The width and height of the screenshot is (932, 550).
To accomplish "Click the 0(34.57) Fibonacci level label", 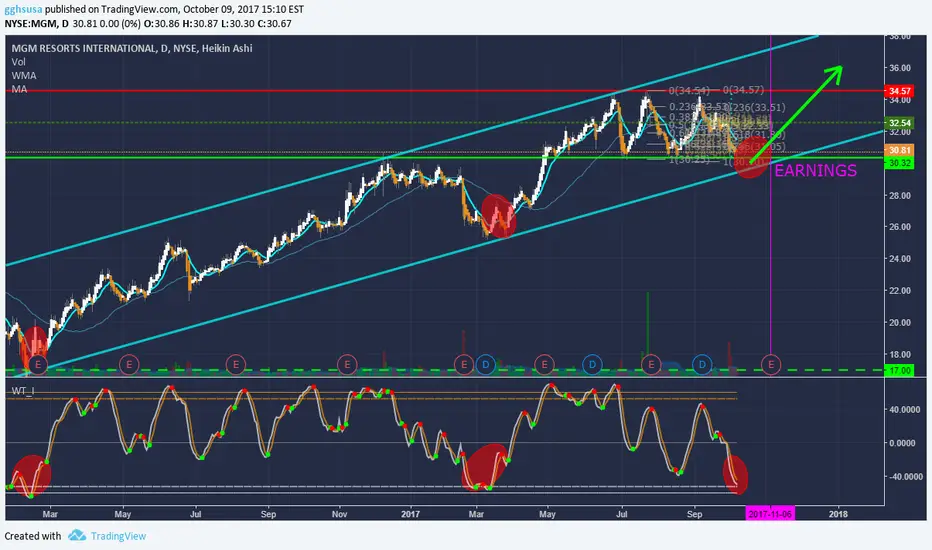I will point(744,90).
